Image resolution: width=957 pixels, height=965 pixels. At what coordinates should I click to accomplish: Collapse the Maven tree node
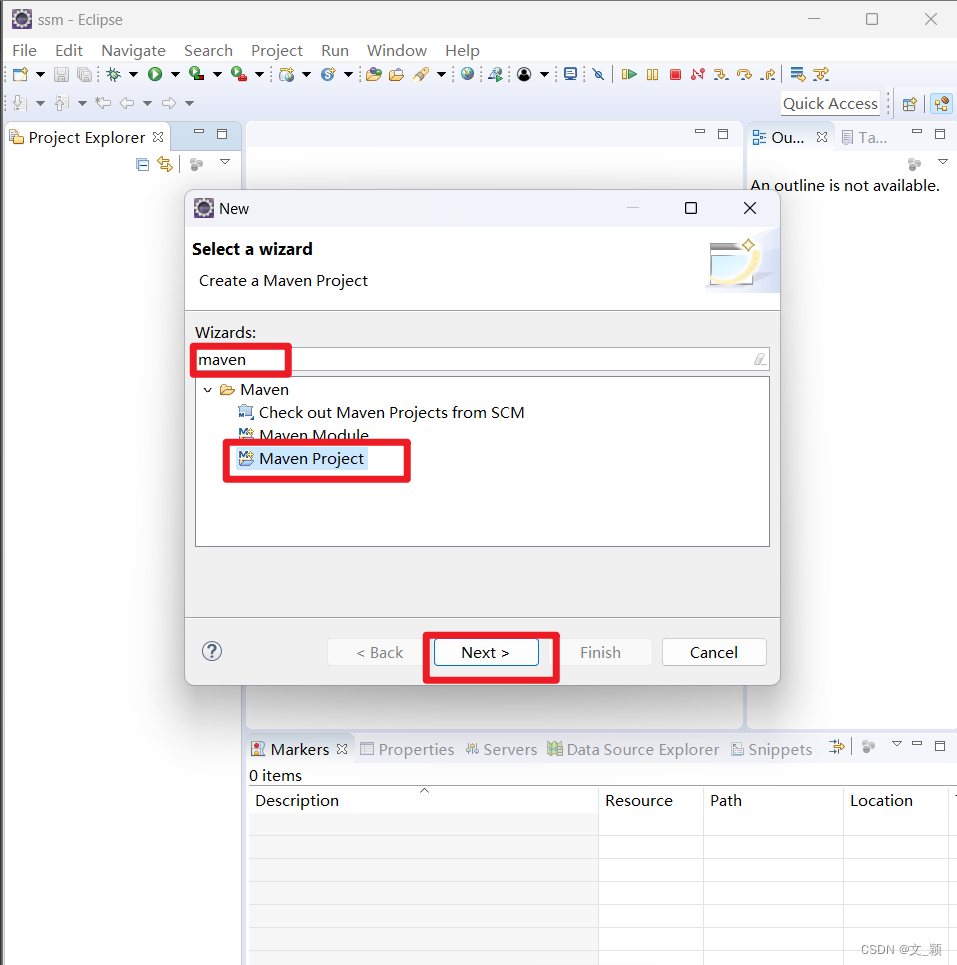[208, 389]
